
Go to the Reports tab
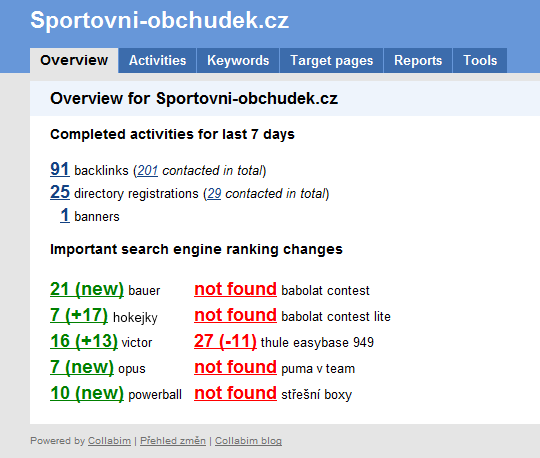(x=418, y=61)
